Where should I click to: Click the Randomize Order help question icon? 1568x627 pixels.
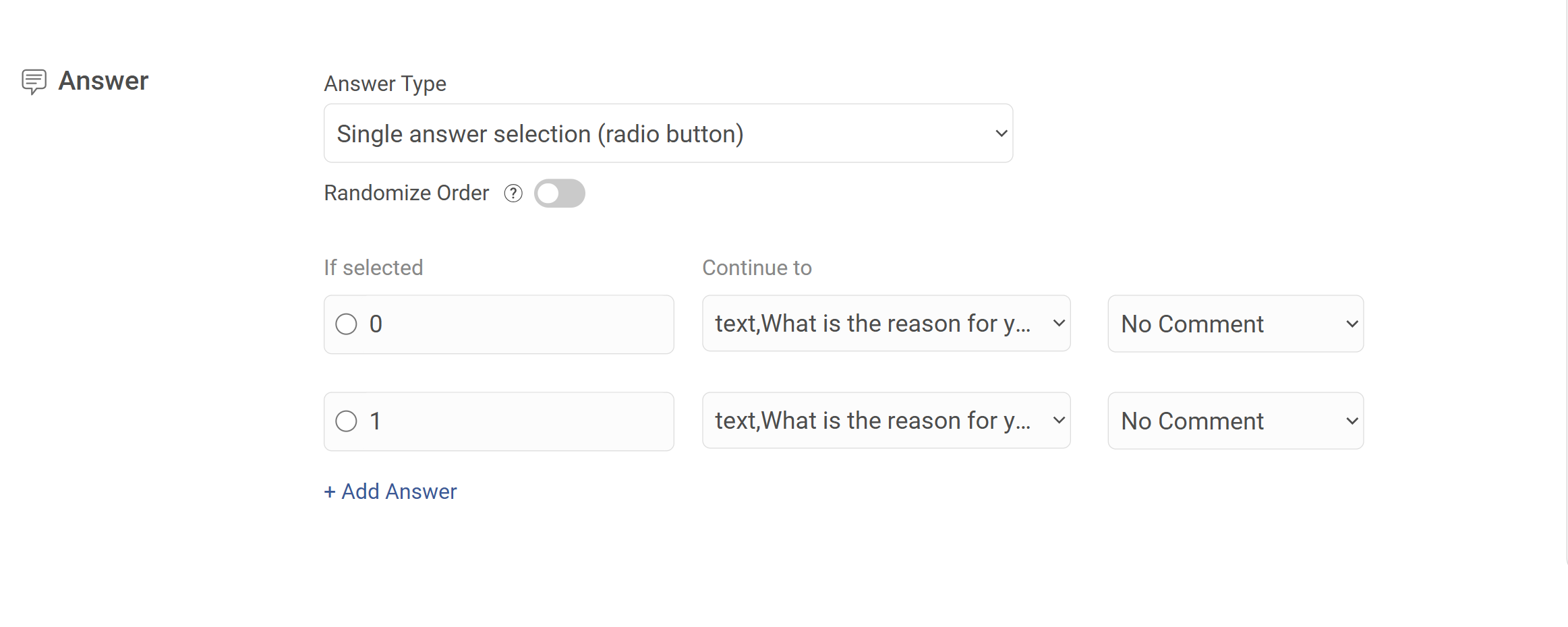pyautogui.click(x=513, y=193)
